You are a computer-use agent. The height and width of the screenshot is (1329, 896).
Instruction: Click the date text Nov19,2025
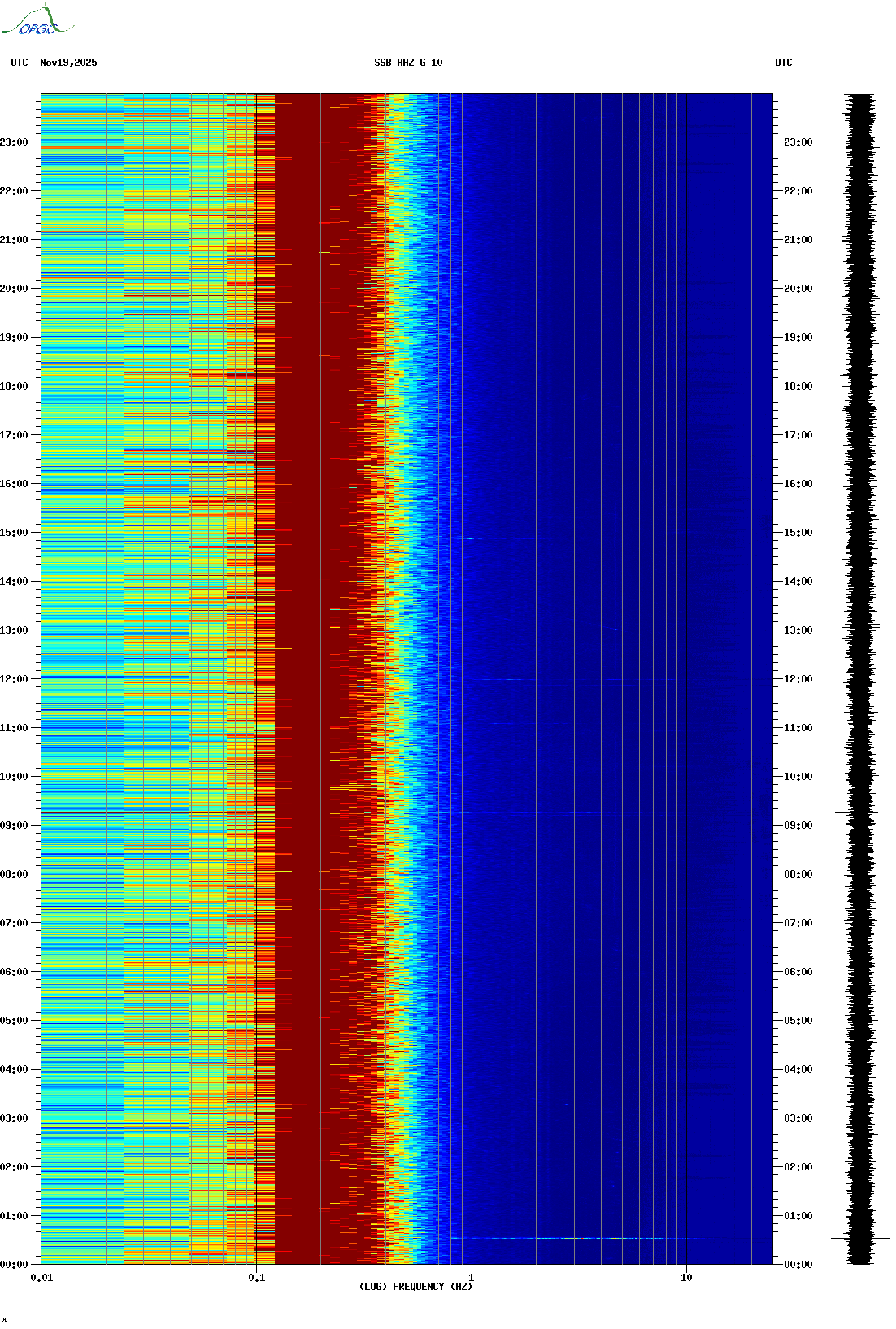[x=68, y=63]
